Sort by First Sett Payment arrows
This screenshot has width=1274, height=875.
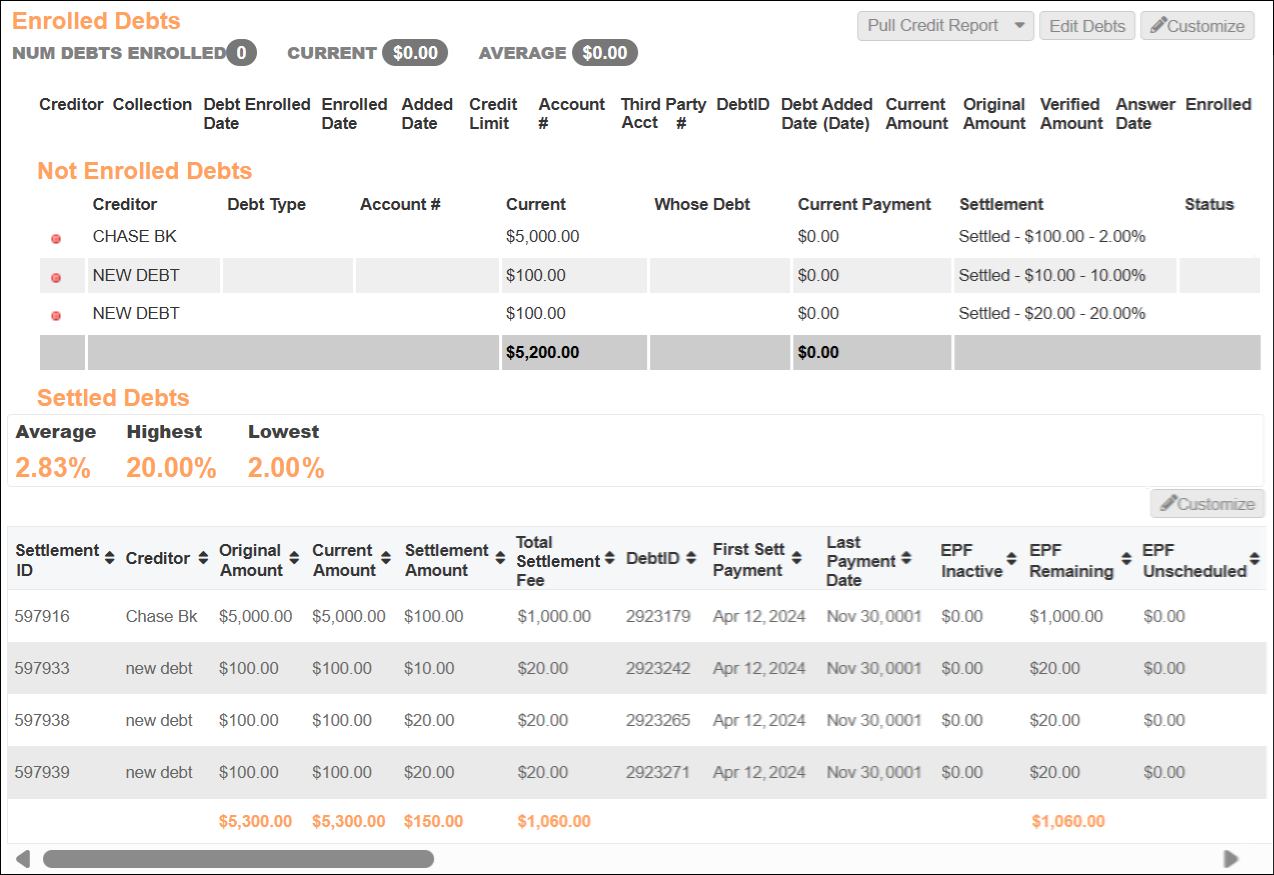click(x=797, y=559)
